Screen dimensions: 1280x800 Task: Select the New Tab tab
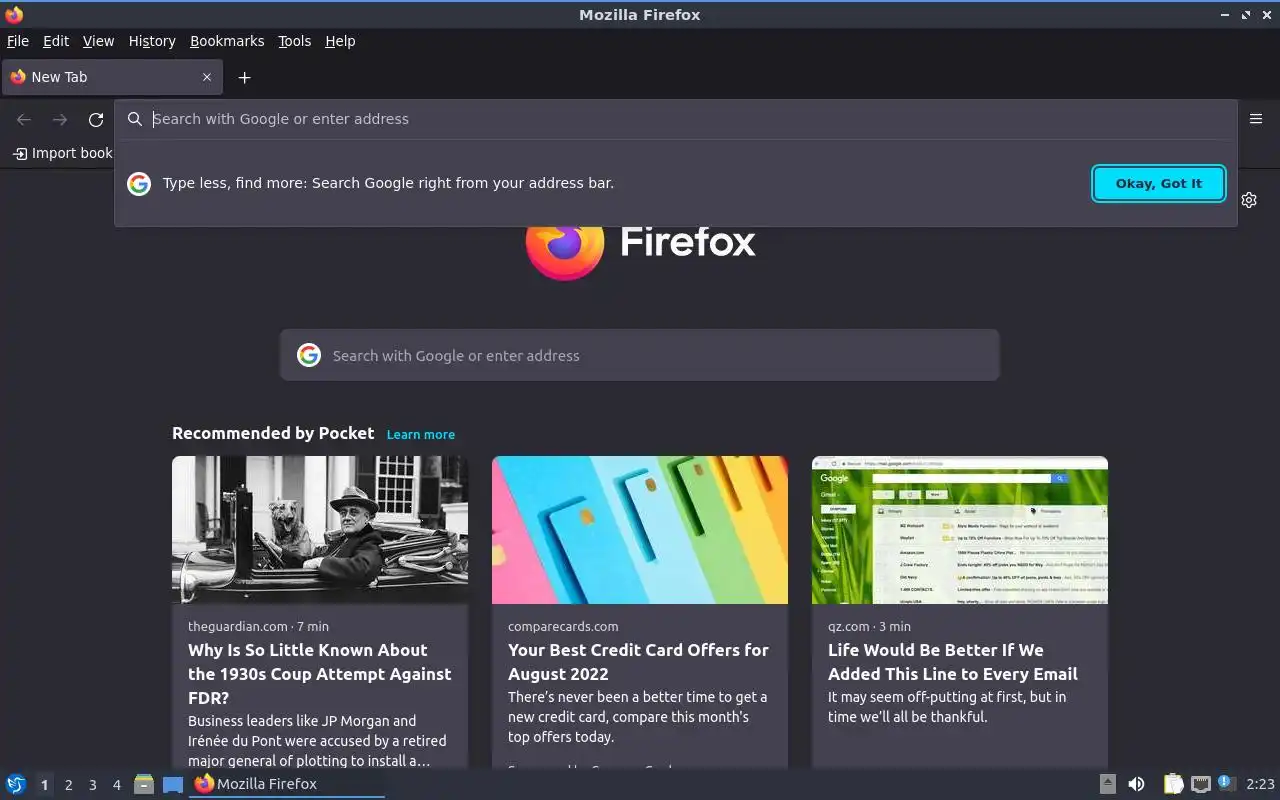pos(111,77)
